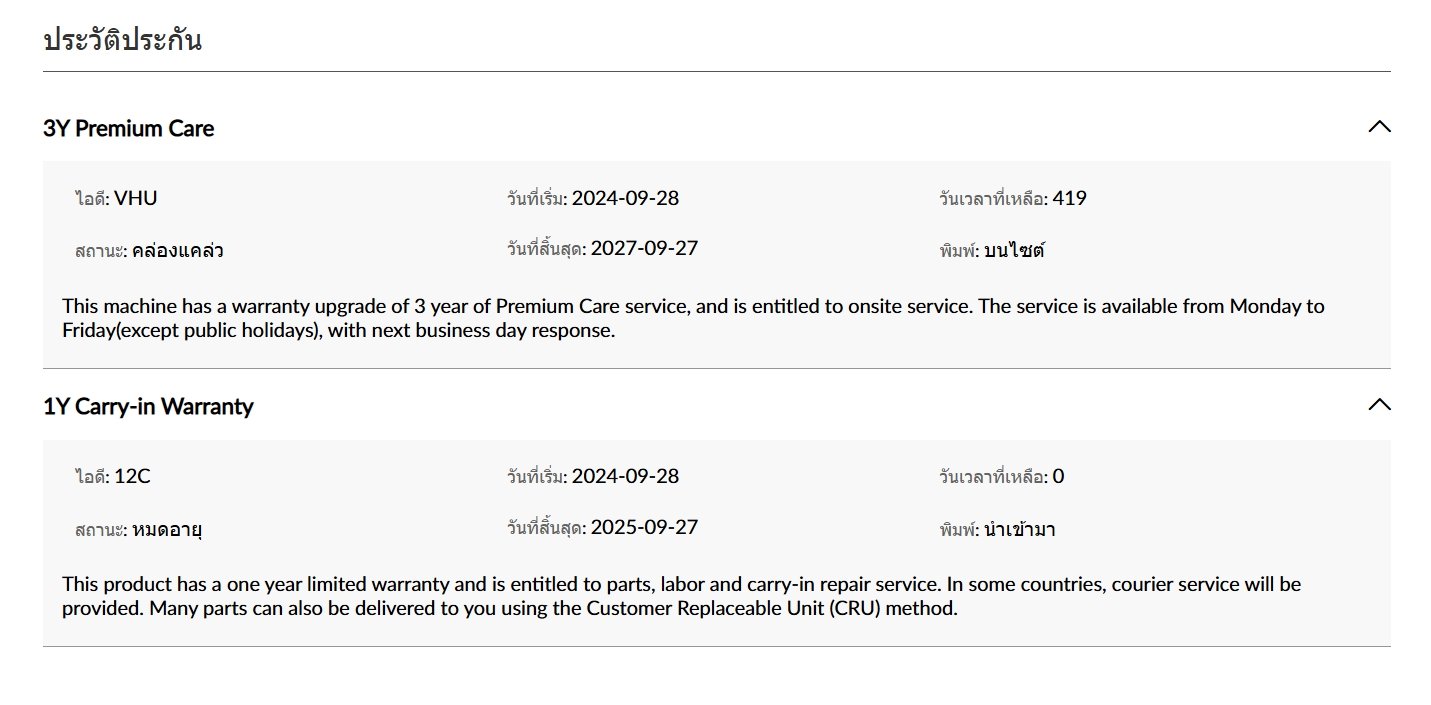Click the expired status หมดอายุ
The height and width of the screenshot is (705, 1431).
click(x=167, y=528)
